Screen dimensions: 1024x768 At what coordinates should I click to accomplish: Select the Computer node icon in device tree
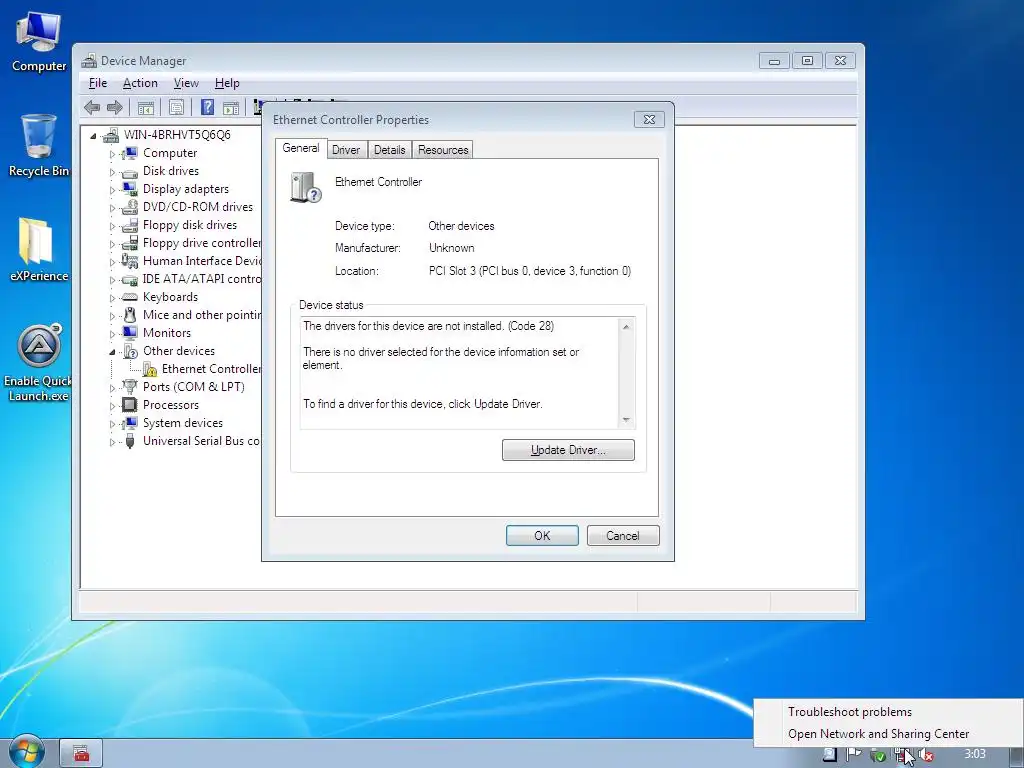click(130, 153)
